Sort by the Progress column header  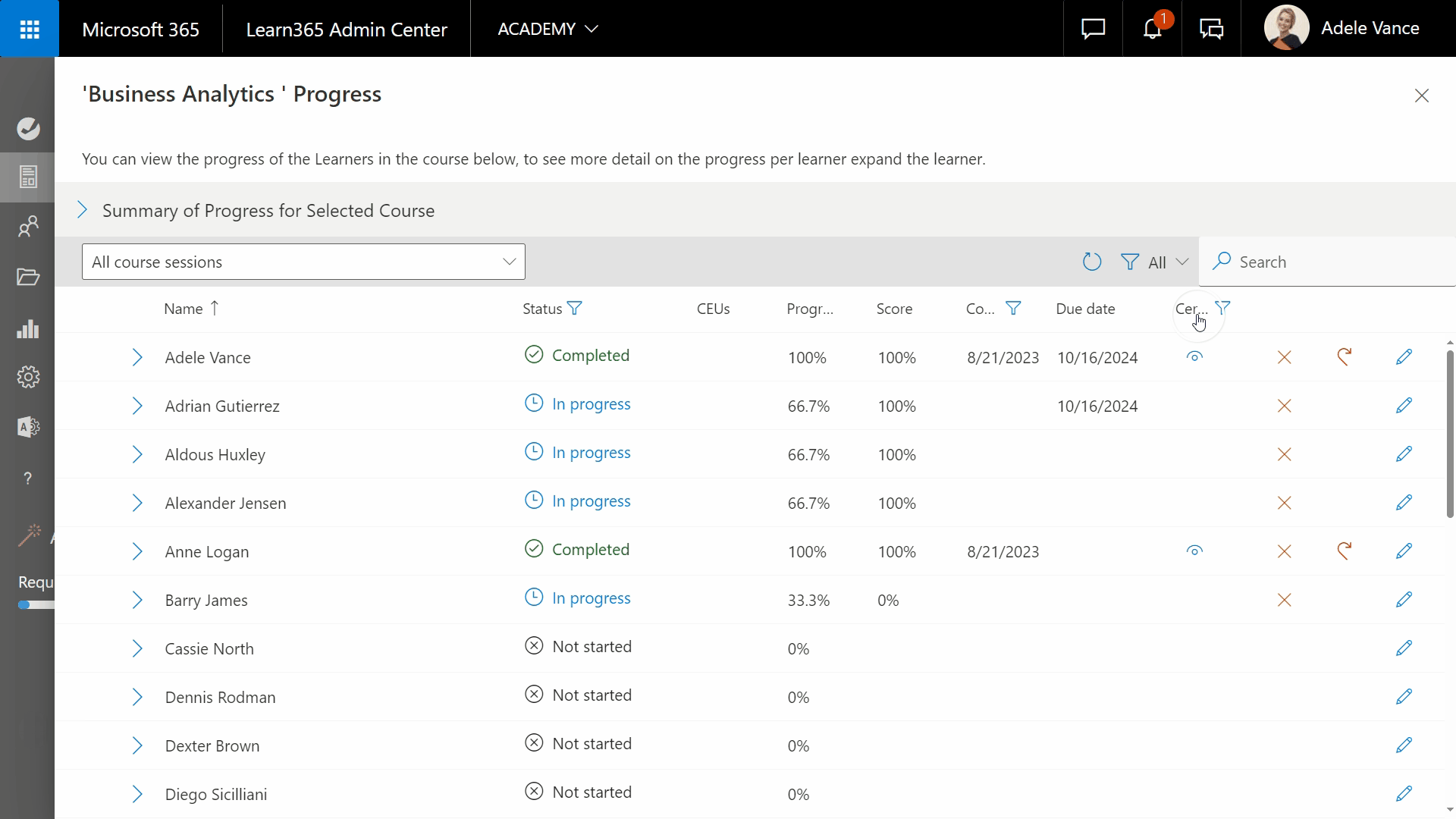coord(810,309)
